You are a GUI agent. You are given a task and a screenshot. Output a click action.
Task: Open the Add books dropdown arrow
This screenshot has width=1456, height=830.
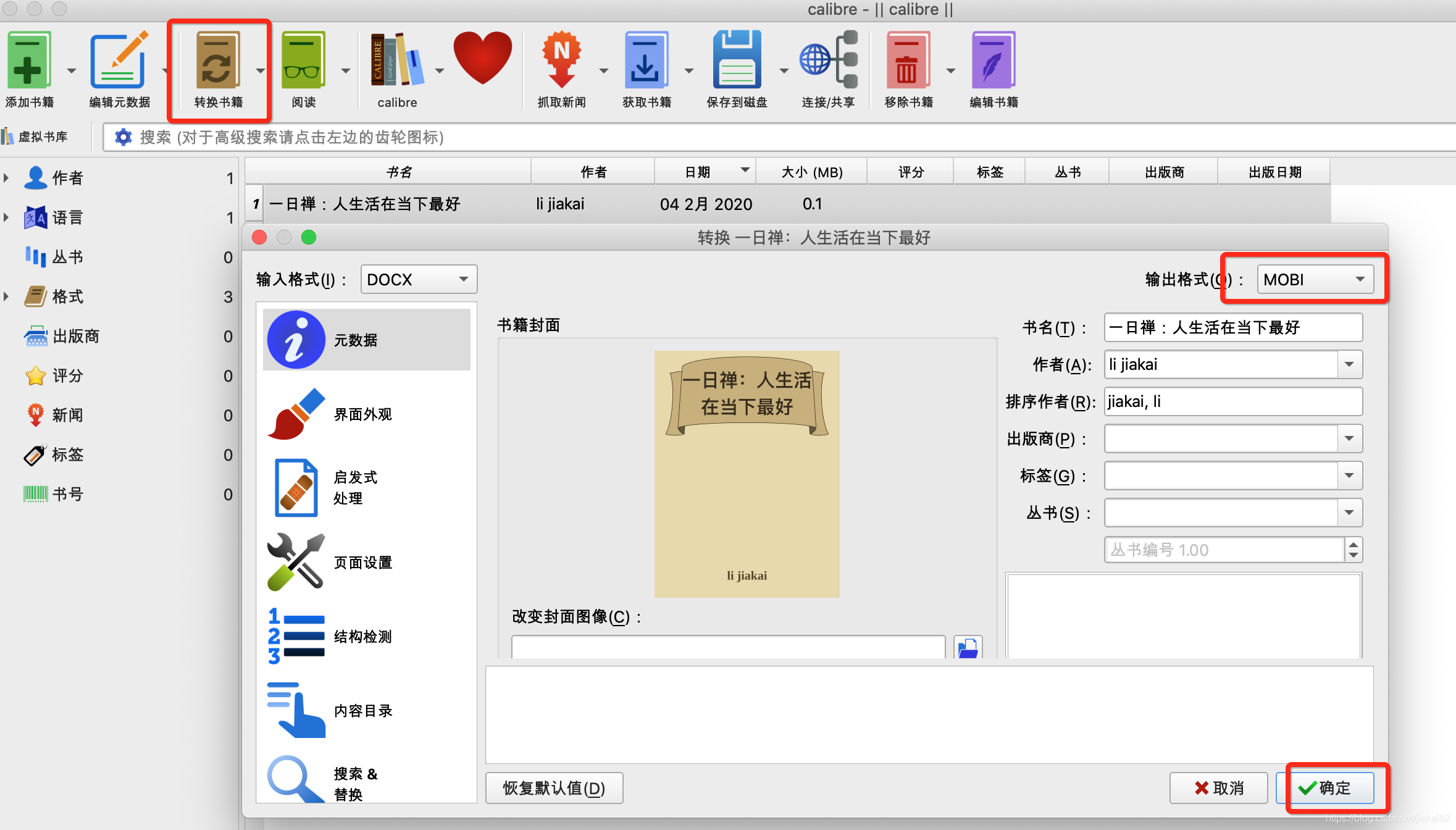[72, 70]
